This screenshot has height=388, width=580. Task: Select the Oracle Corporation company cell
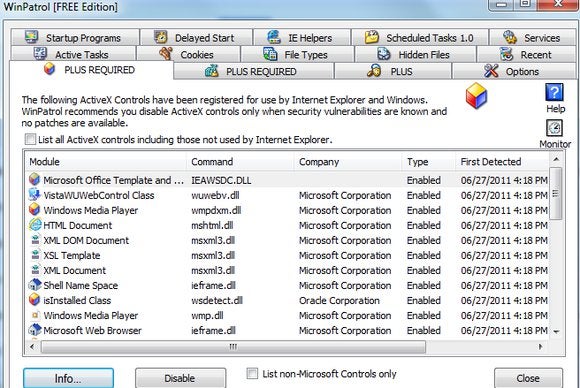[x=339, y=300]
